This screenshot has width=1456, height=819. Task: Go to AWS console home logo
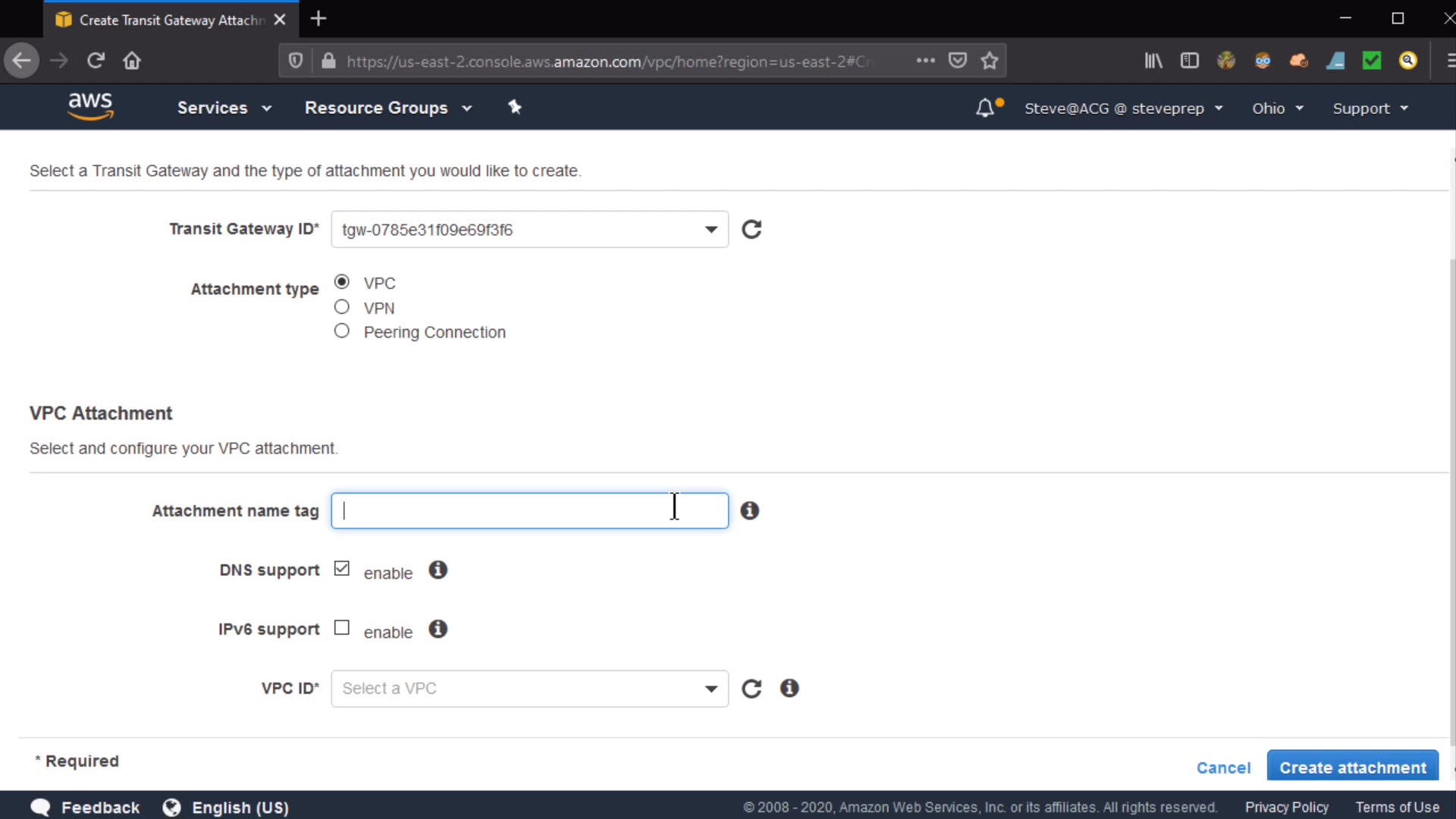90,106
